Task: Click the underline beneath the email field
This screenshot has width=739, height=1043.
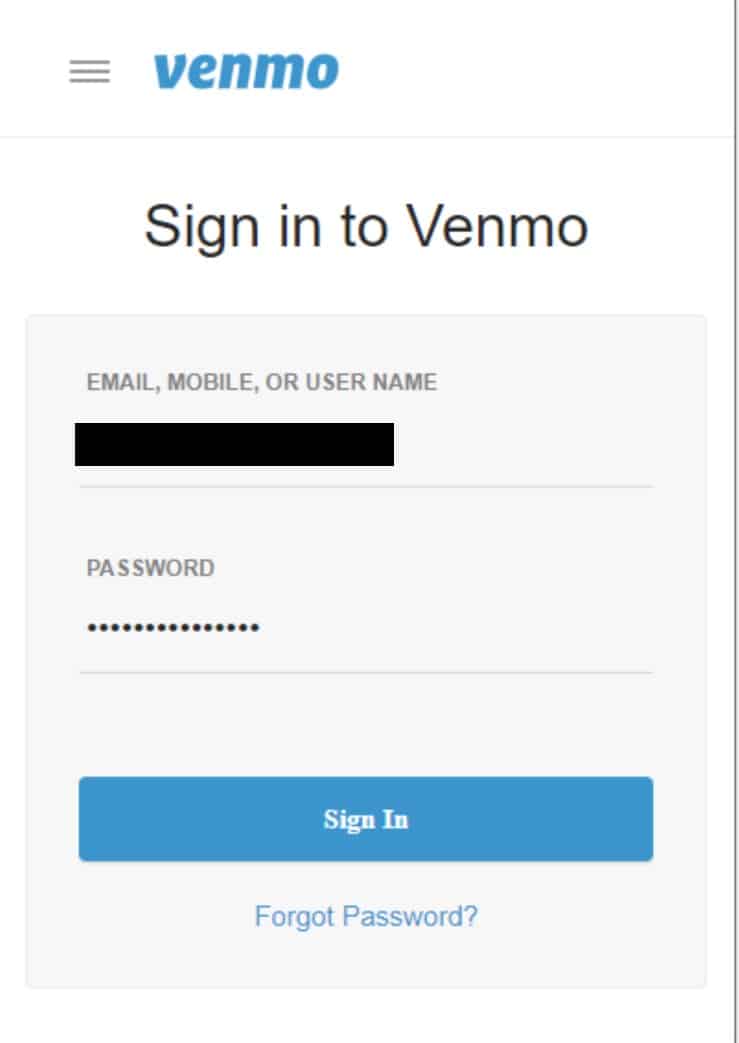Action: pos(366,487)
